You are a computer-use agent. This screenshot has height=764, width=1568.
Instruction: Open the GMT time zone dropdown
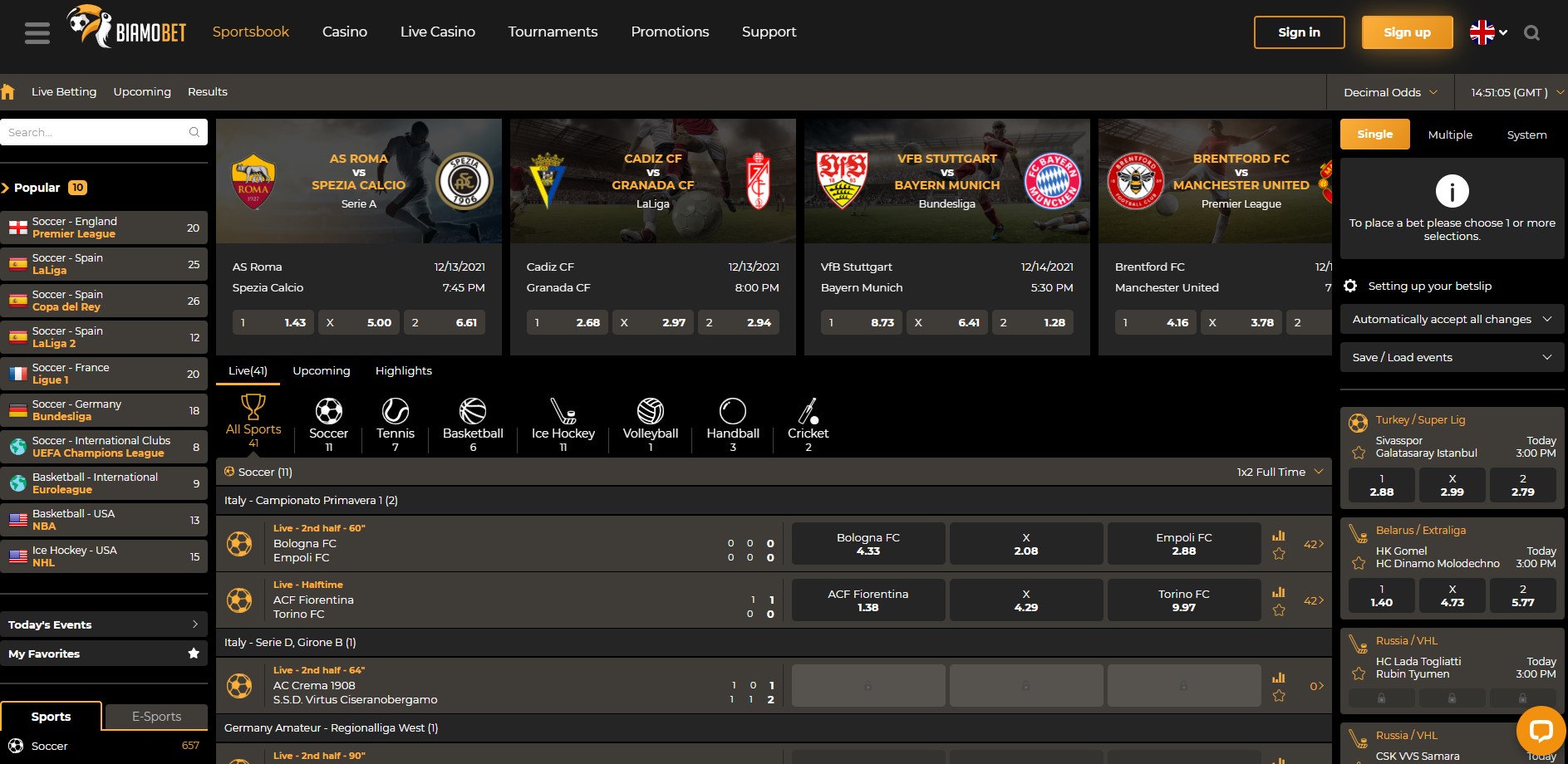1516,92
